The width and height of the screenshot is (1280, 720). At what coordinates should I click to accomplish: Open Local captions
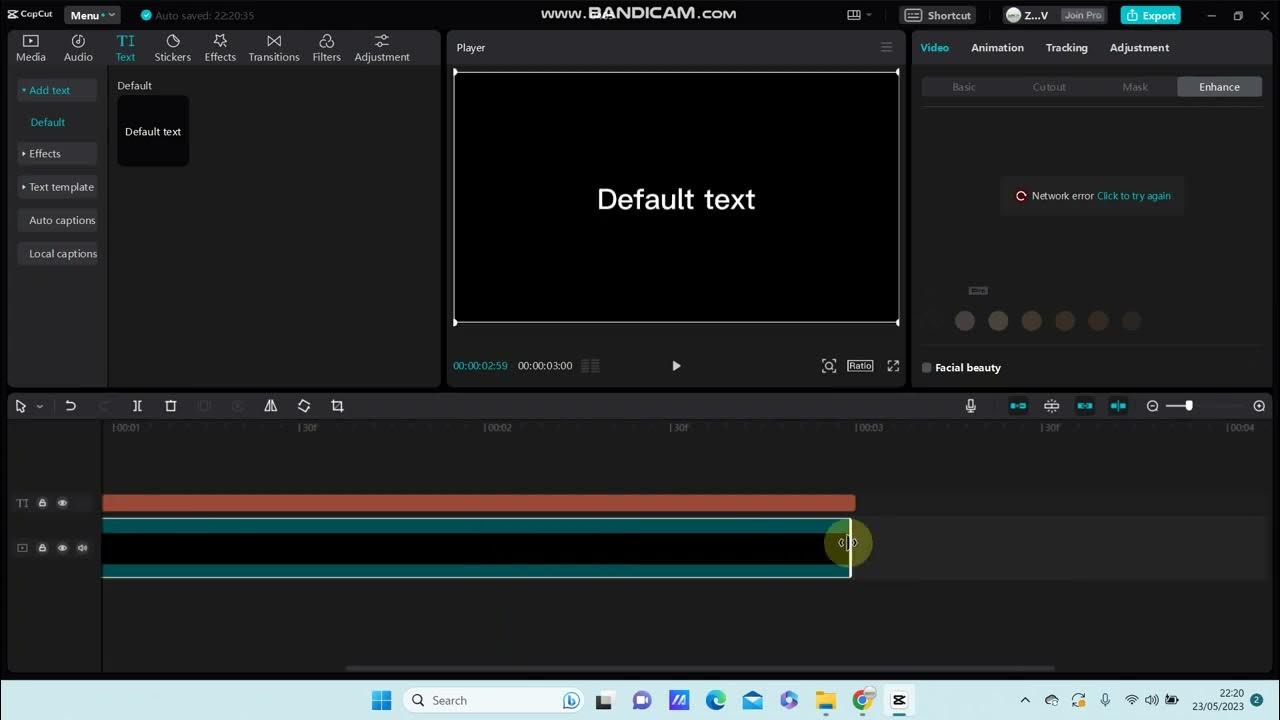click(57, 254)
